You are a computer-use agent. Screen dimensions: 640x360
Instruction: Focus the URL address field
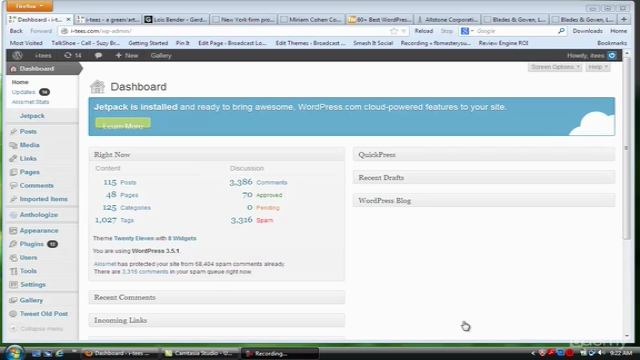[229, 31]
